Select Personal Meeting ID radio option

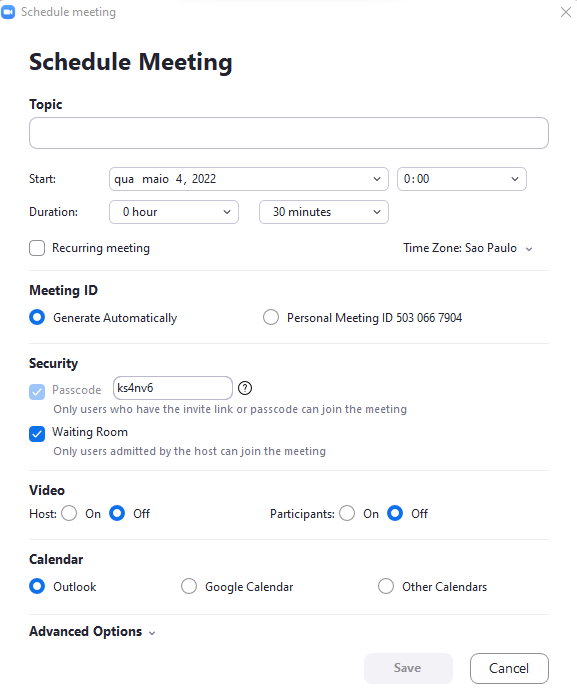tap(271, 317)
